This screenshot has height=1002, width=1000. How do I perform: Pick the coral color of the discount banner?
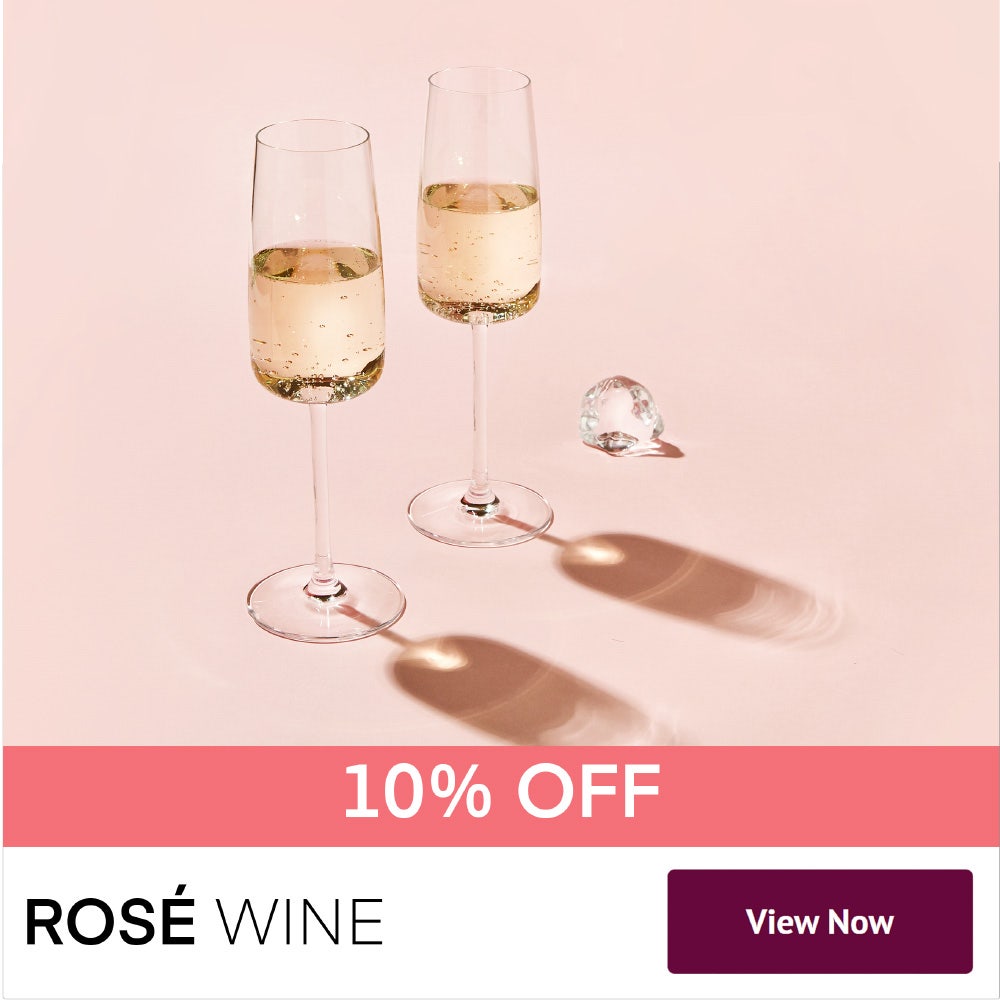tap(160, 796)
